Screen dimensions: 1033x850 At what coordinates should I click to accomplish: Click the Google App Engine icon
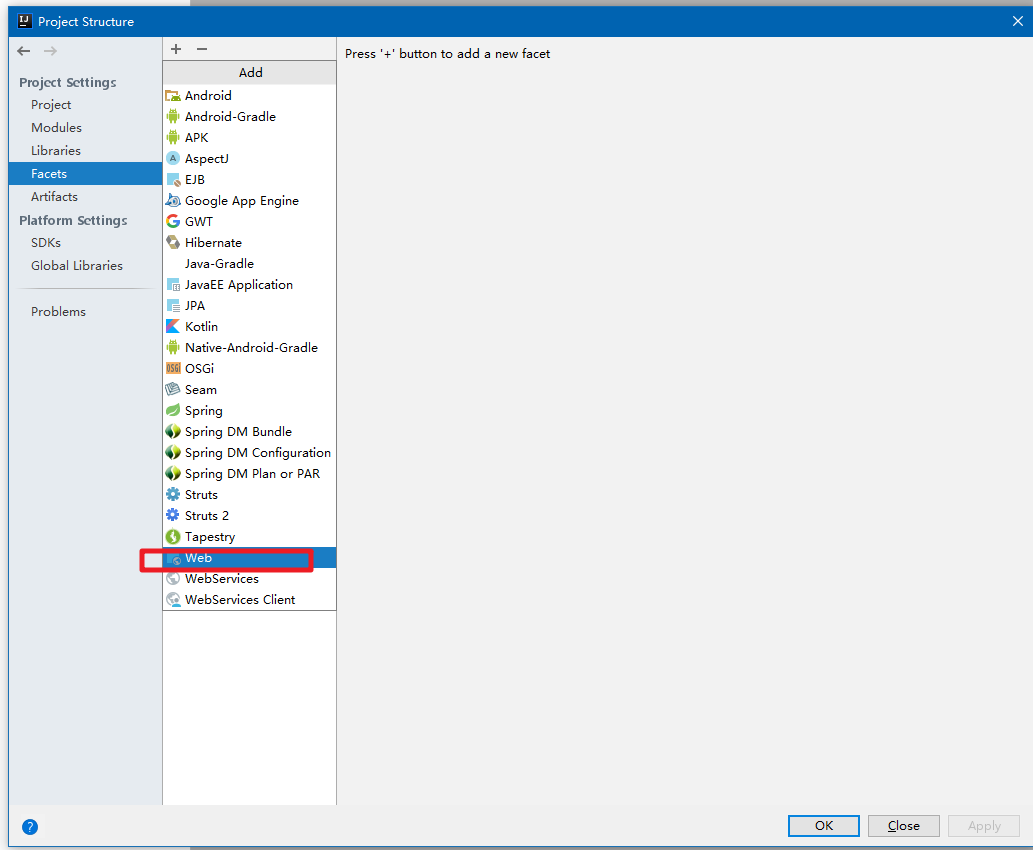(x=173, y=200)
